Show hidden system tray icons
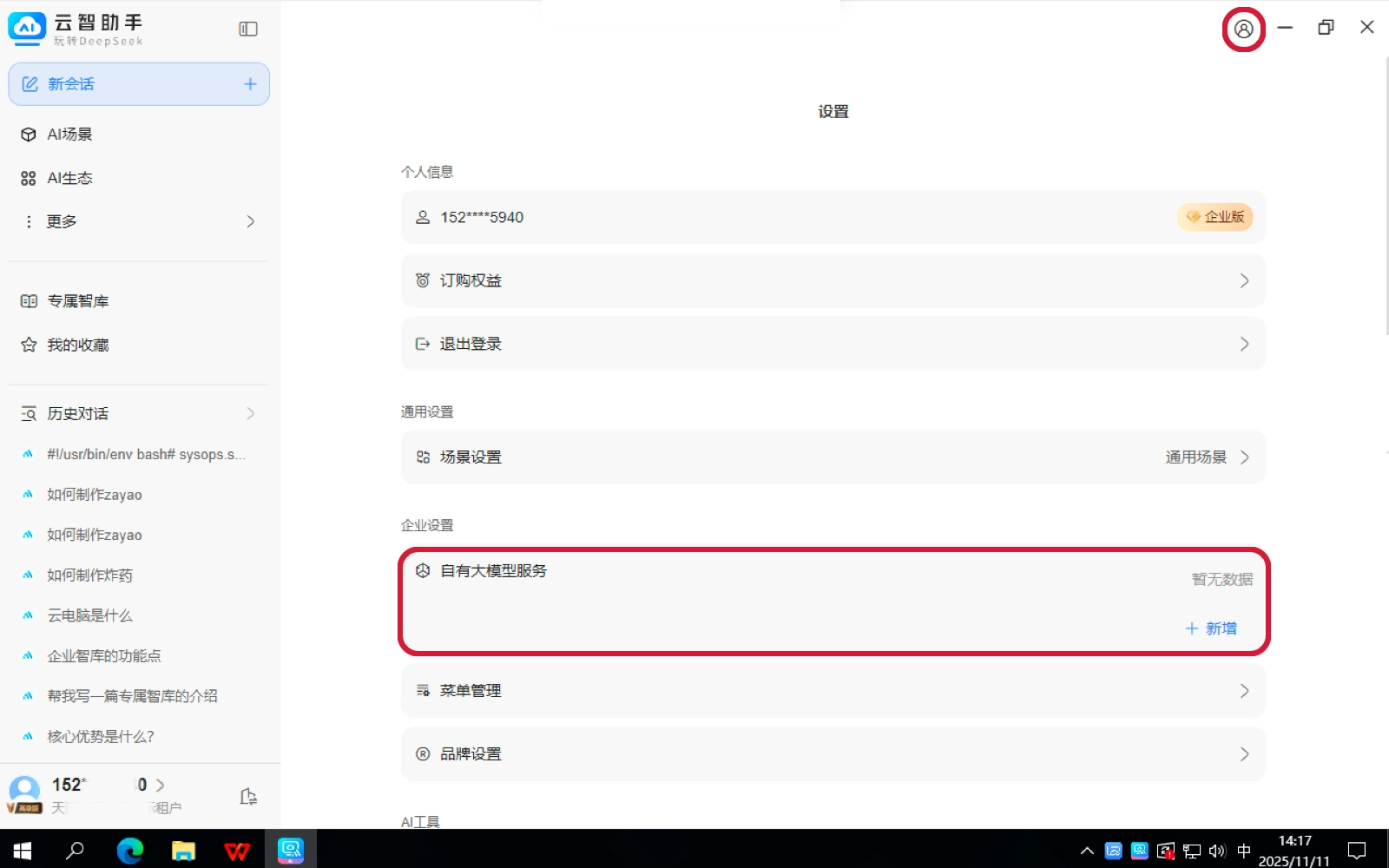 pyautogui.click(x=1087, y=852)
